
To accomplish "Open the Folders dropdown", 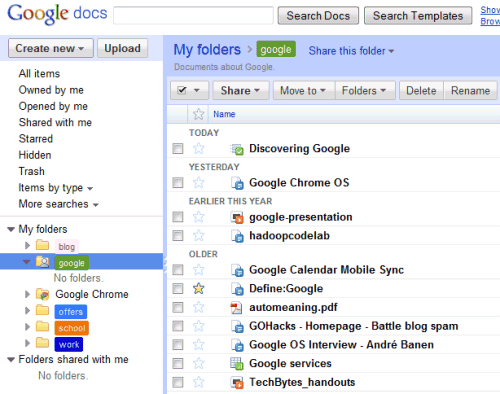I will click(365, 91).
